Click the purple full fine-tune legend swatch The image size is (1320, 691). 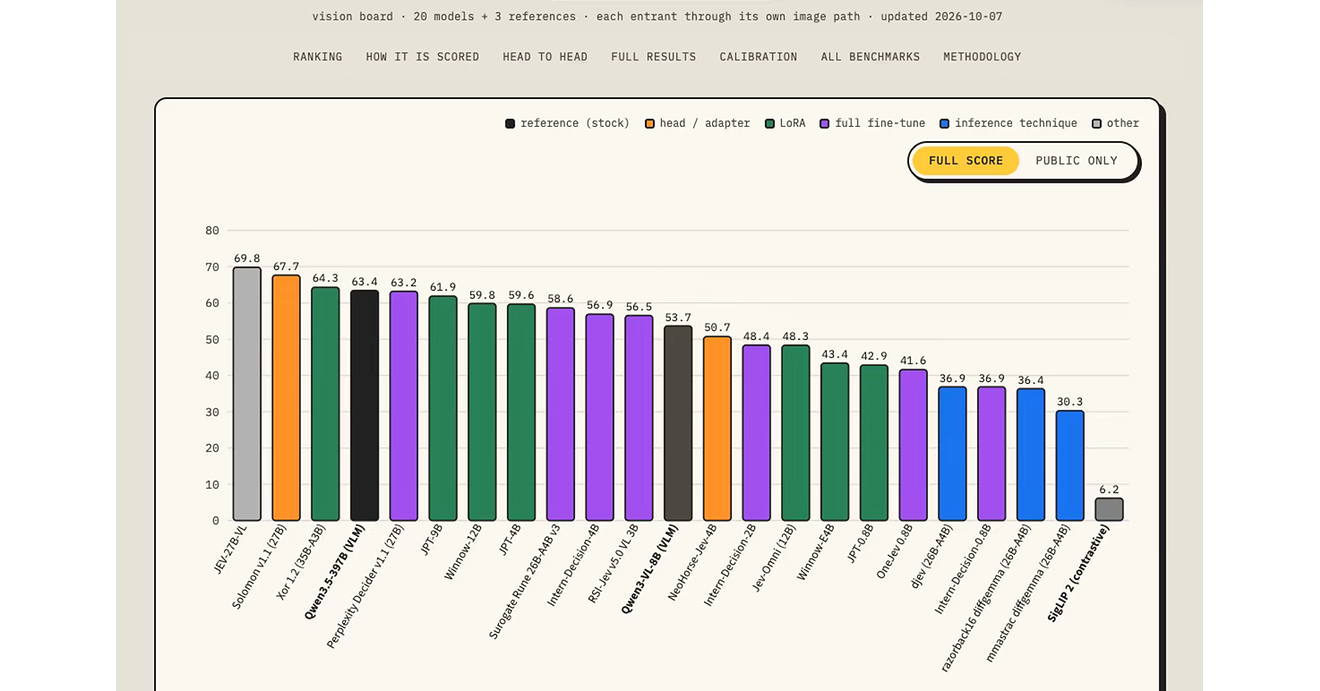825,123
